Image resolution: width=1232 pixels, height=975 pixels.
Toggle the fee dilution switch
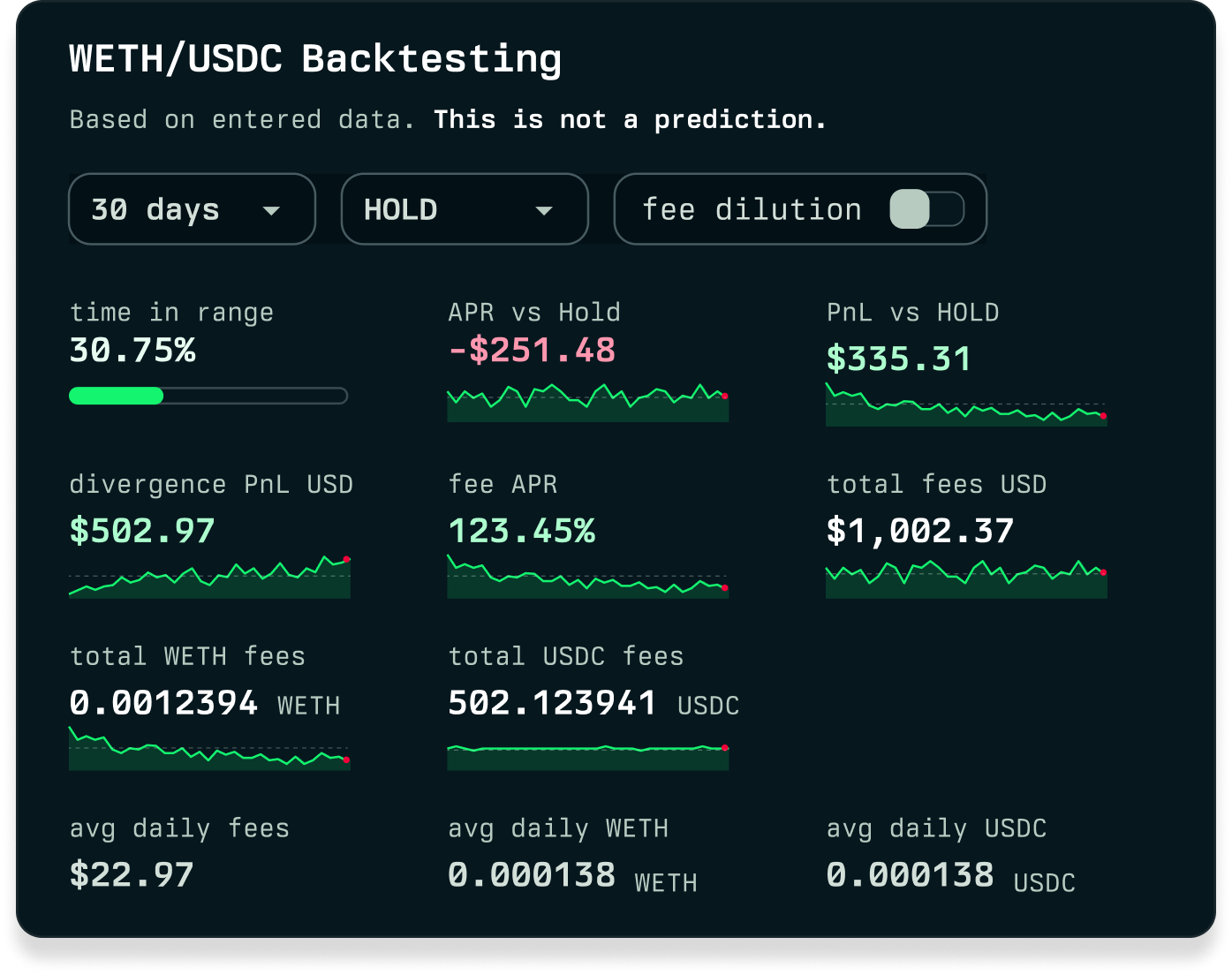(926, 210)
